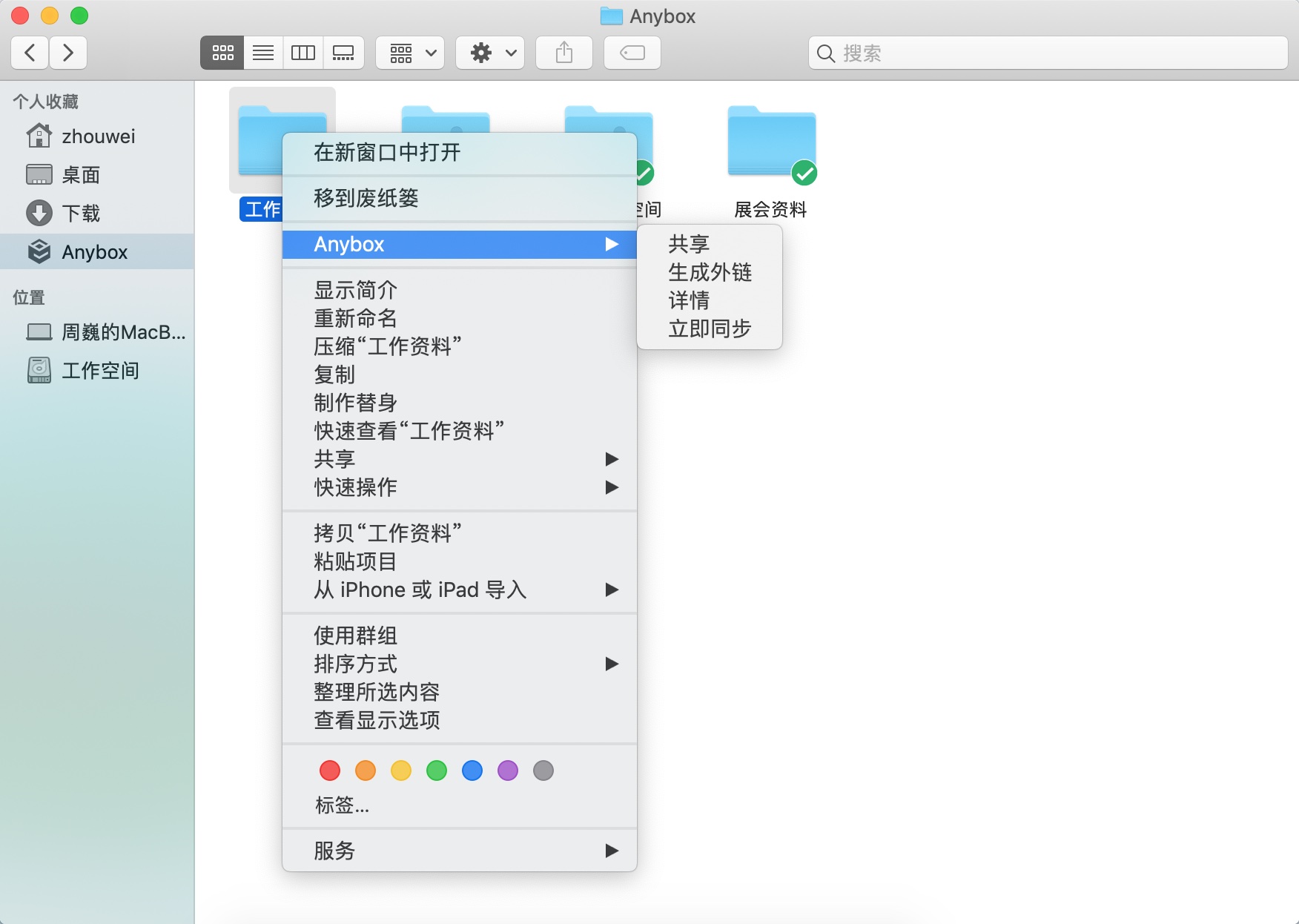This screenshot has height=924, width=1299.
Task: Click the 展会资料 folder label
Action: pyautogui.click(x=771, y=210)
